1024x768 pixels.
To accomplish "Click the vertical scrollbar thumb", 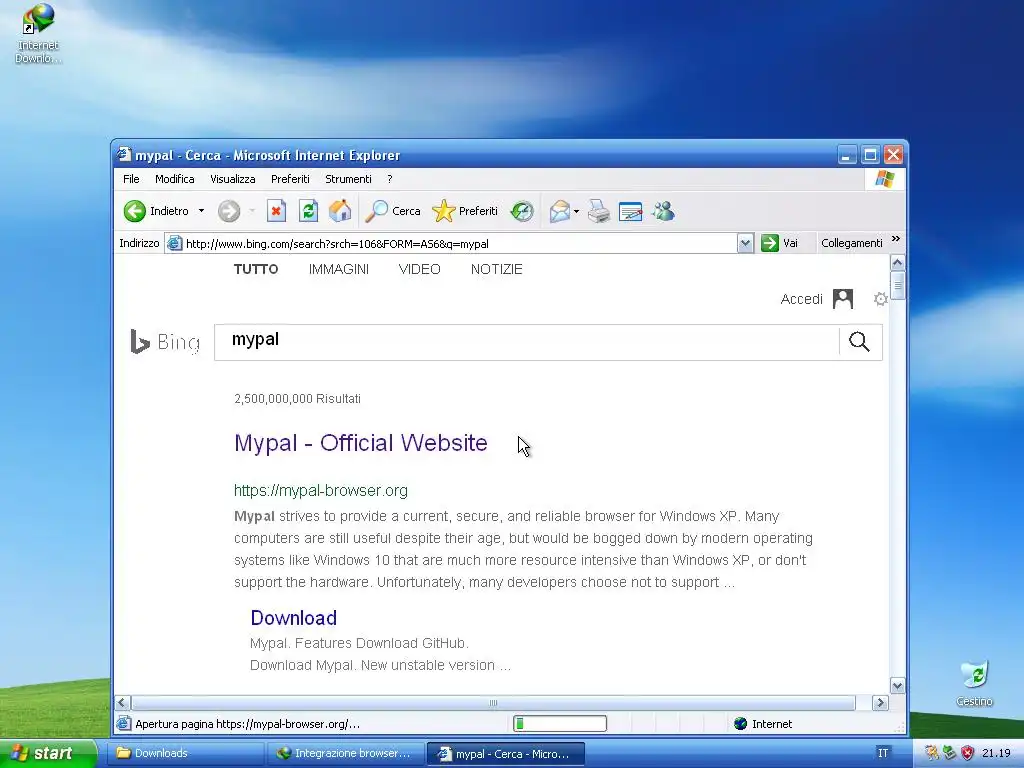I will pyautogui.click(x=897, y=285).
